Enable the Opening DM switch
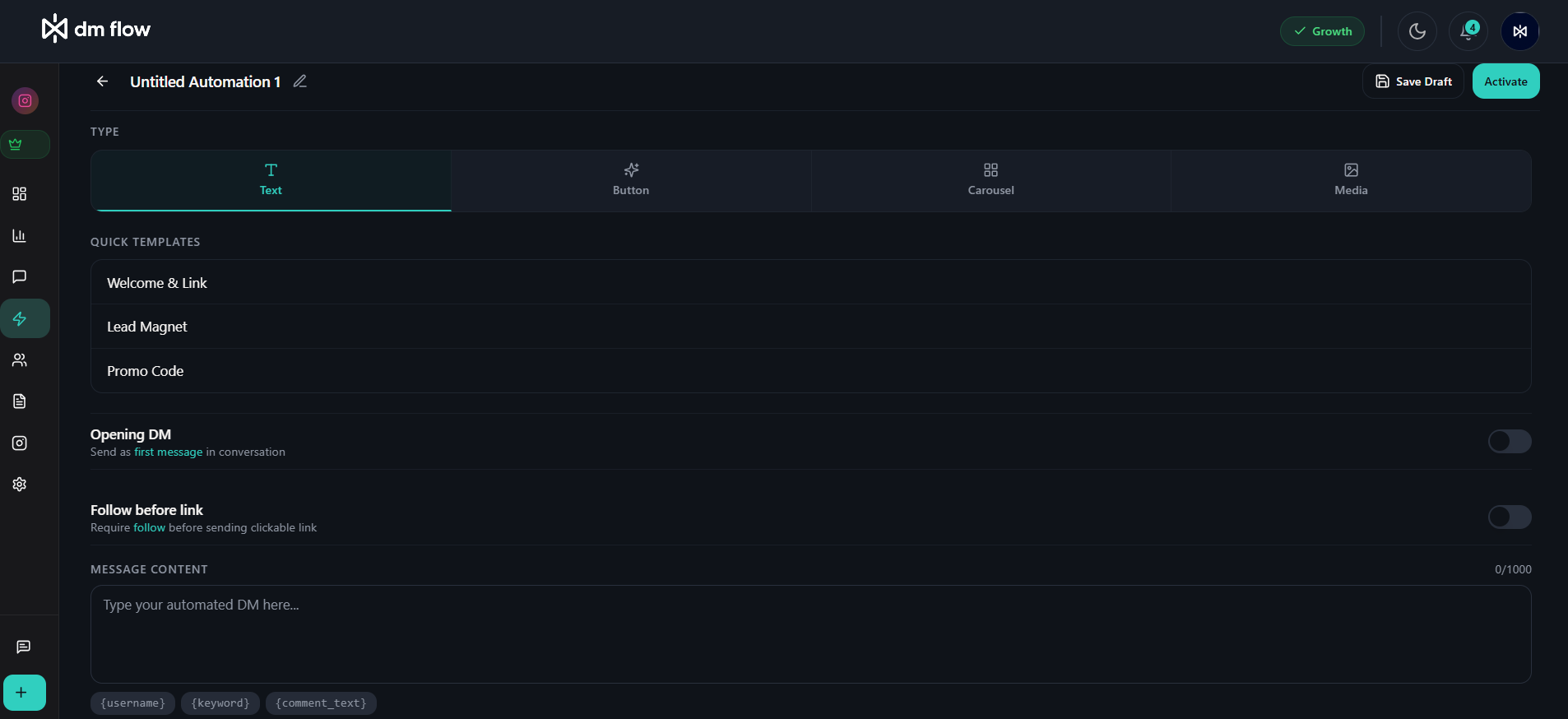 click(x=1509, y=442)
